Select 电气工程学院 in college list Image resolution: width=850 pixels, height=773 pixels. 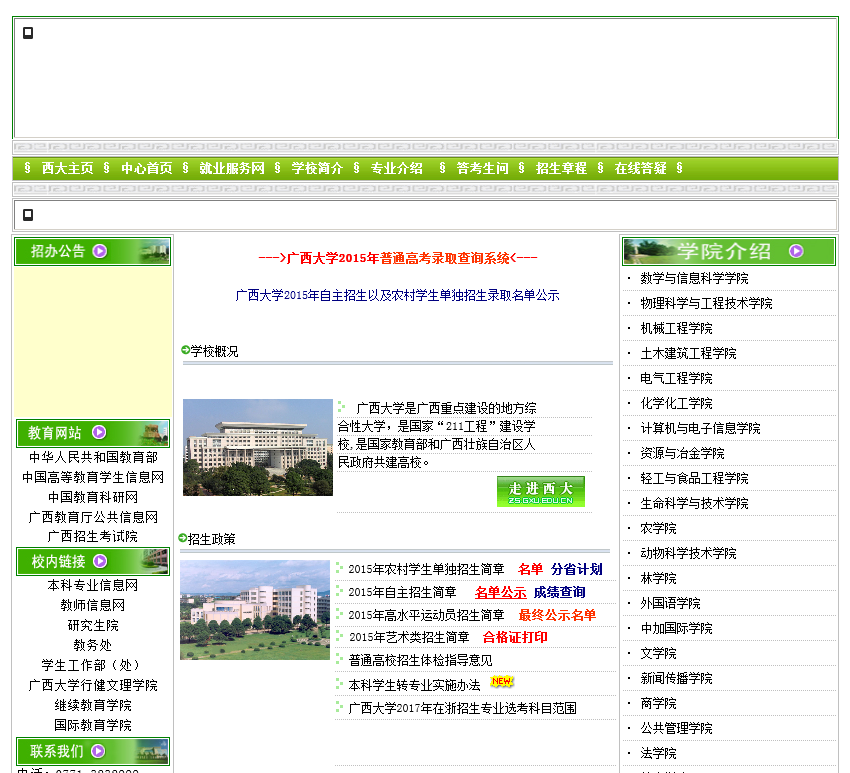677,378
